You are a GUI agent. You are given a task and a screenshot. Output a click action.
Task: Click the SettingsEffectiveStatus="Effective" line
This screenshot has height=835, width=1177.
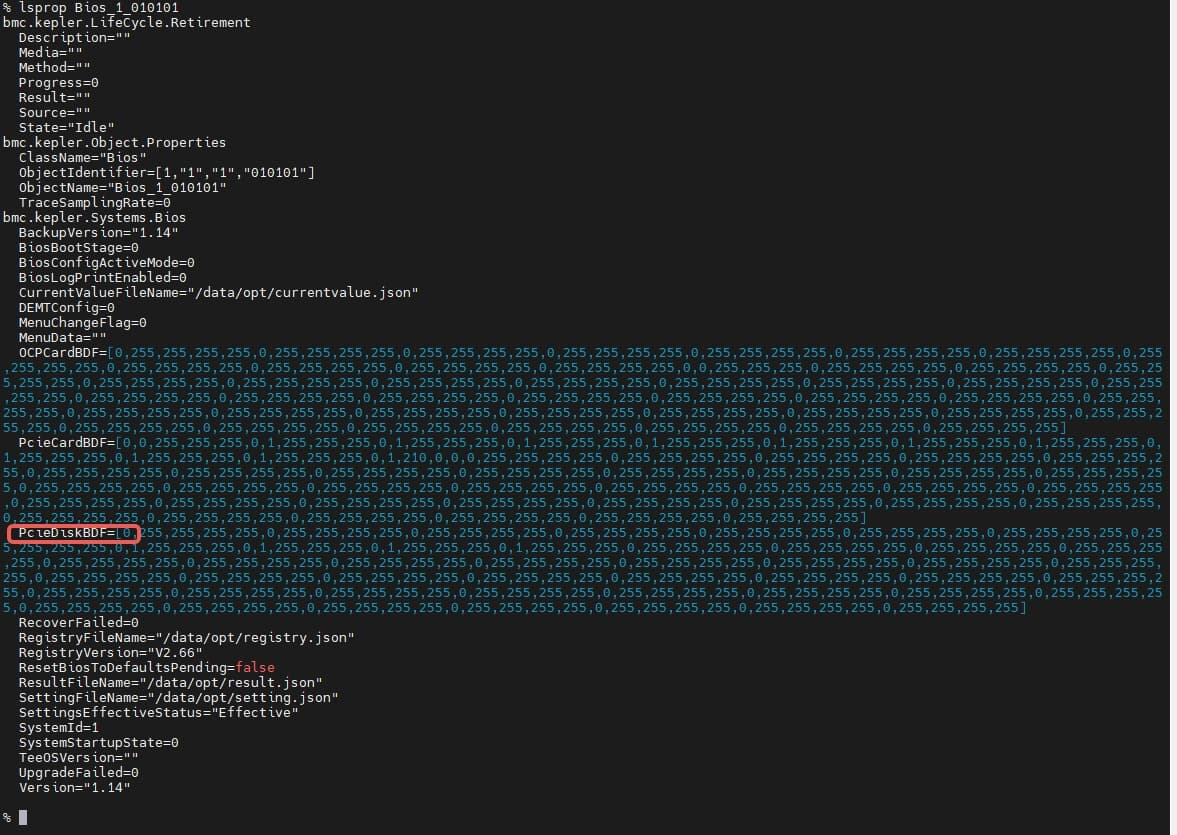(158, 712)
